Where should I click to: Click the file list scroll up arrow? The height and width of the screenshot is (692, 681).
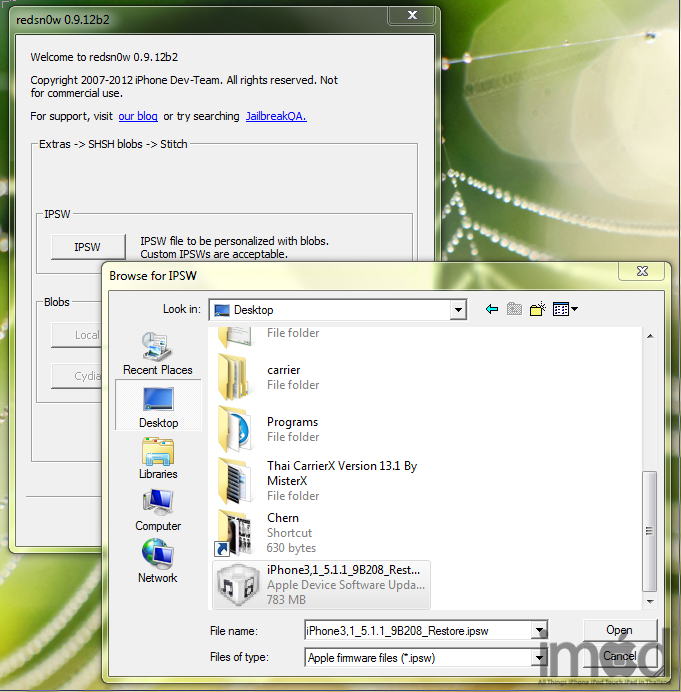650,336
